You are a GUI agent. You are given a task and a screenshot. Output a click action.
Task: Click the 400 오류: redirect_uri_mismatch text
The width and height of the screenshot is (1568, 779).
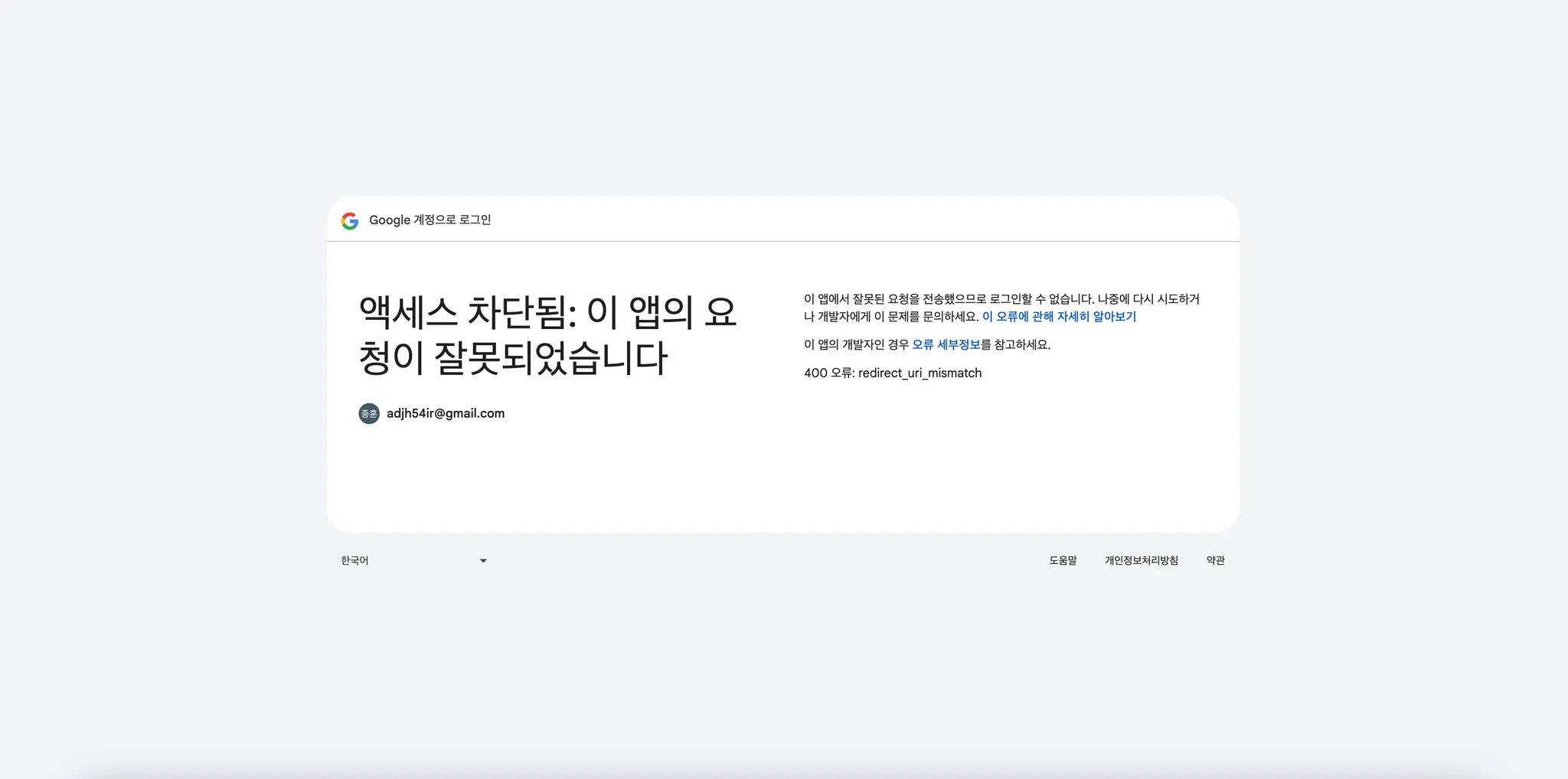893,373
